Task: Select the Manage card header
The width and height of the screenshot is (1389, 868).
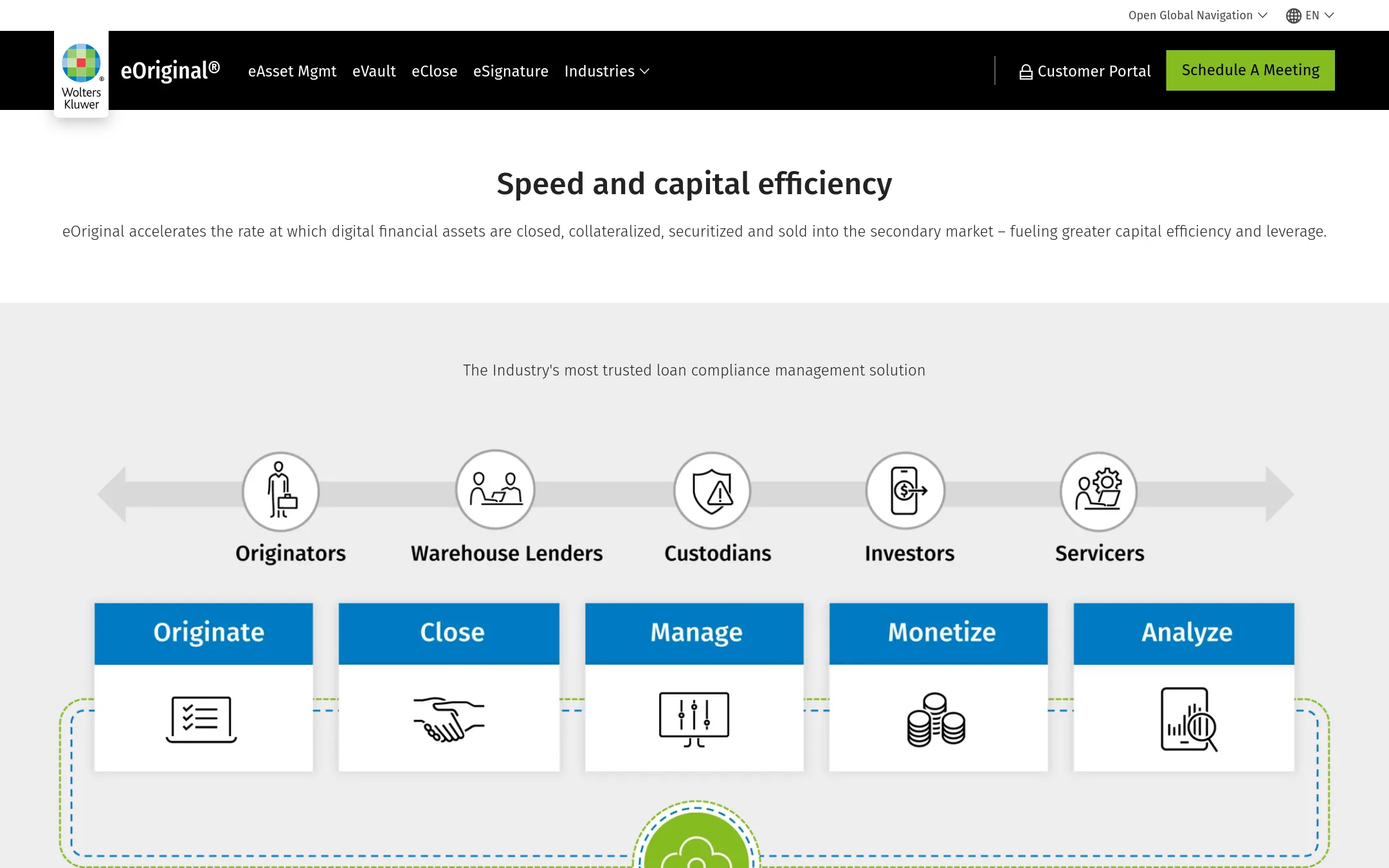Action: (x=694, y=633)
